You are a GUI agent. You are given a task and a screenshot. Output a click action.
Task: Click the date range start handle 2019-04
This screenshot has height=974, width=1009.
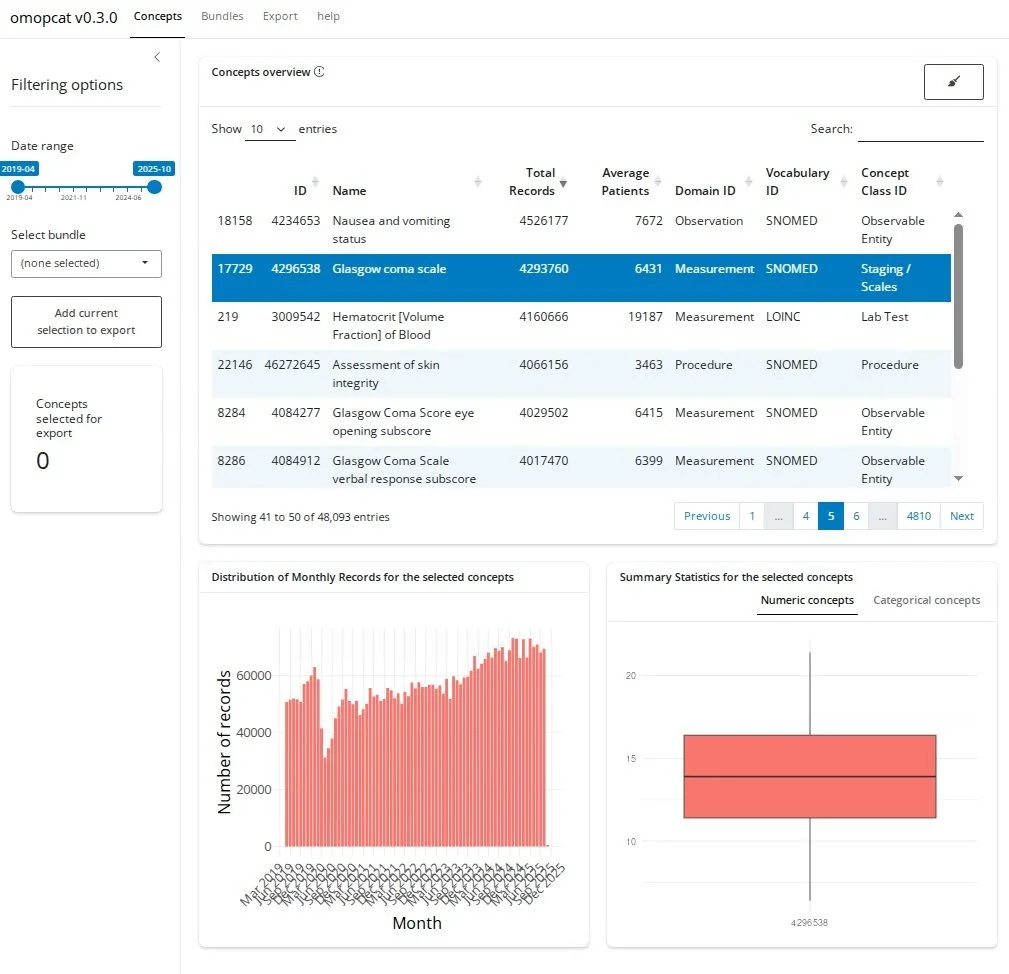pos(18,187)
